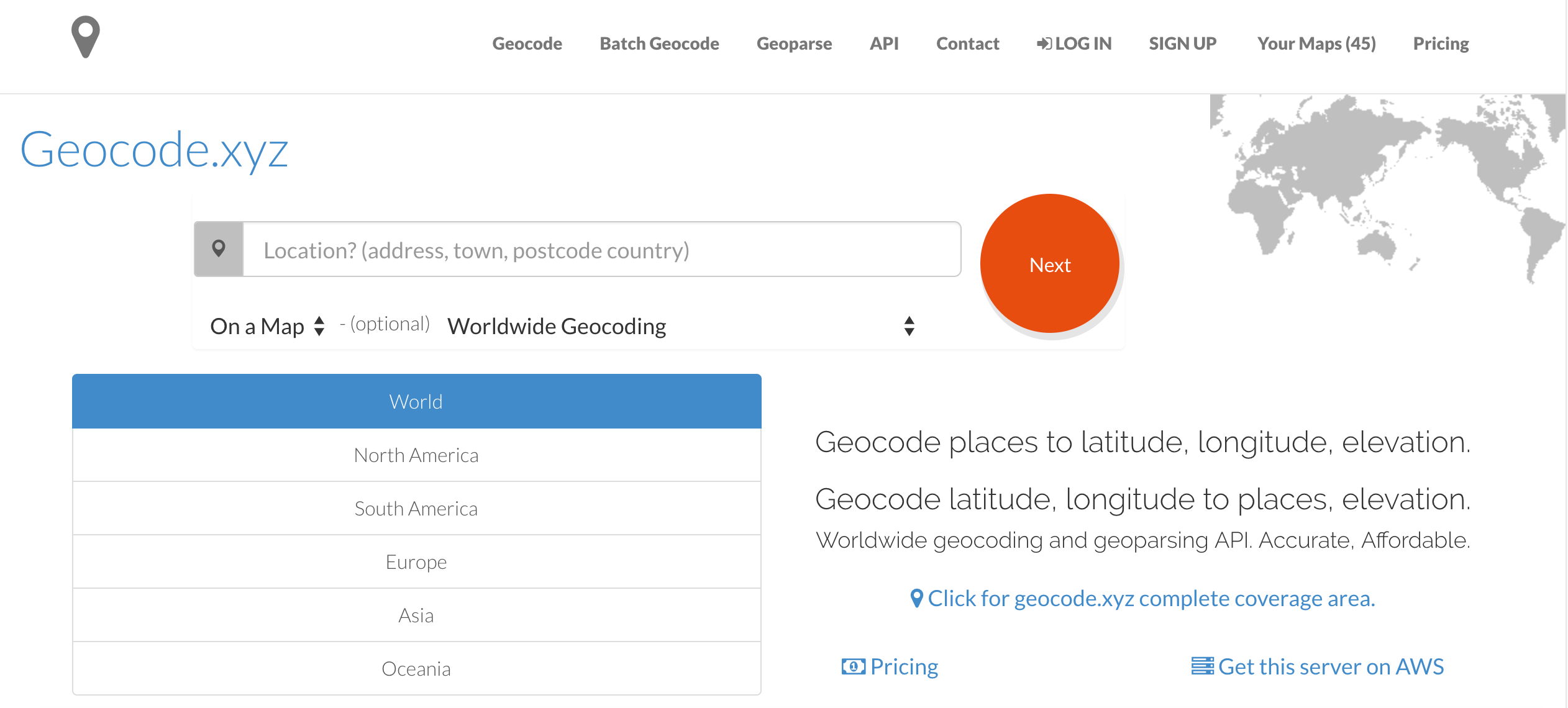Open the On a Map dropdown
The height and width of the screenshot is (708, 1568).
tap(268, 326)
